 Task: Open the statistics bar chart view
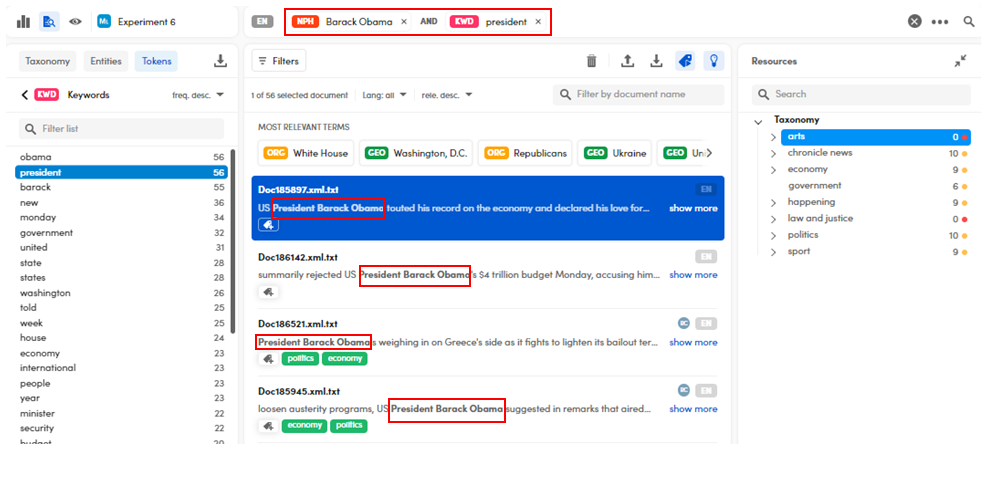pos(23,22)
